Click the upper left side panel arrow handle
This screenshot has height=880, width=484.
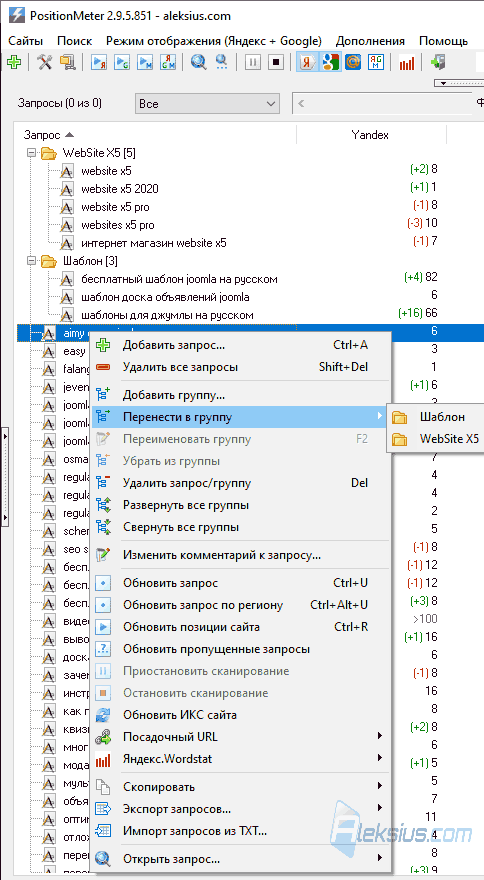point(4,436)
